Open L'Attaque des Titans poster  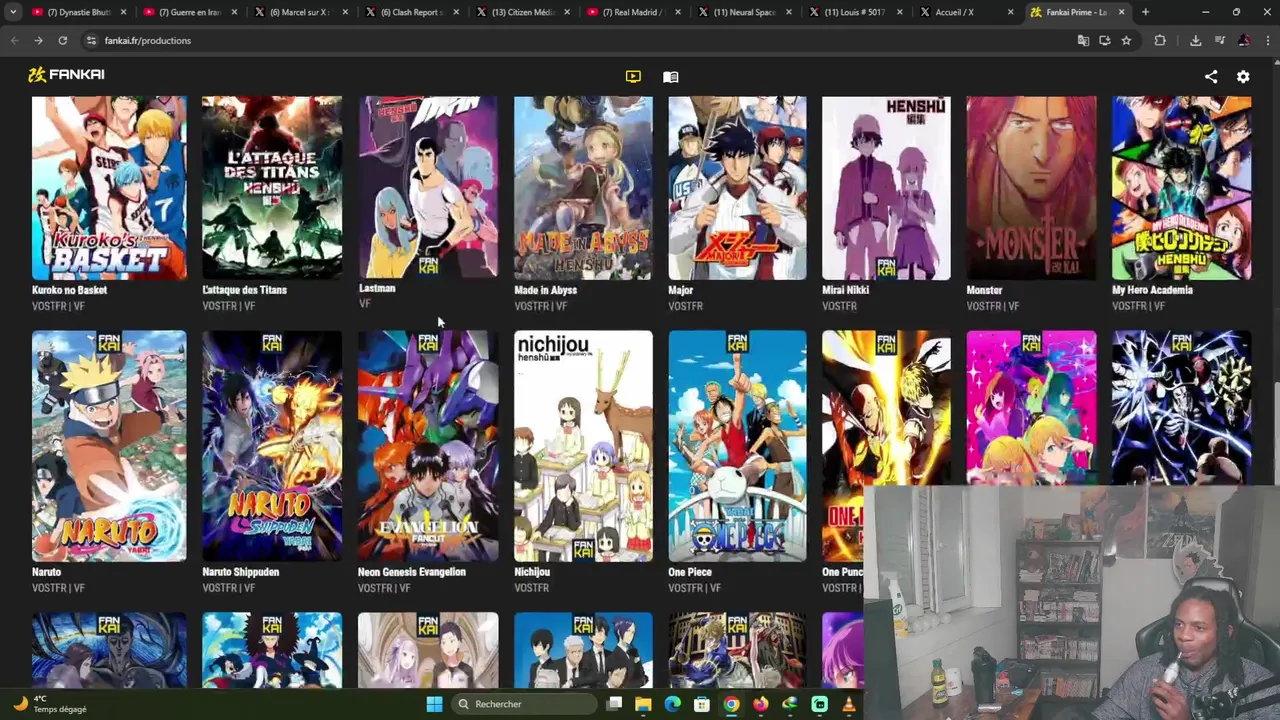272,188
